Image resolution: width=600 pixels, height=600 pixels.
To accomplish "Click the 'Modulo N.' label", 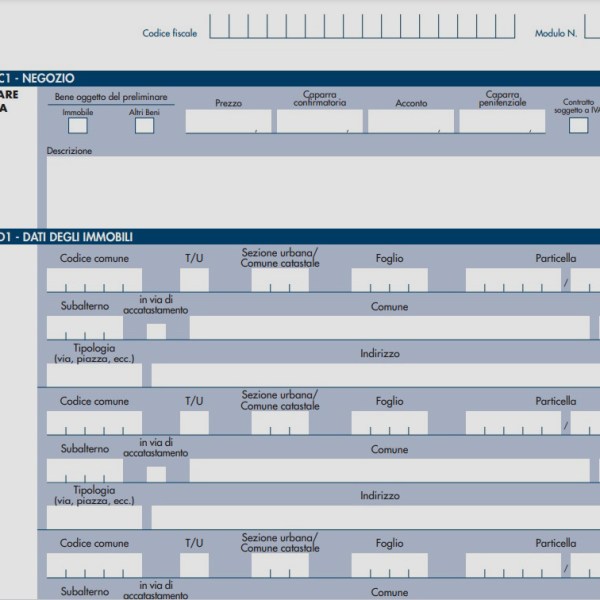I will pos(556,33).
